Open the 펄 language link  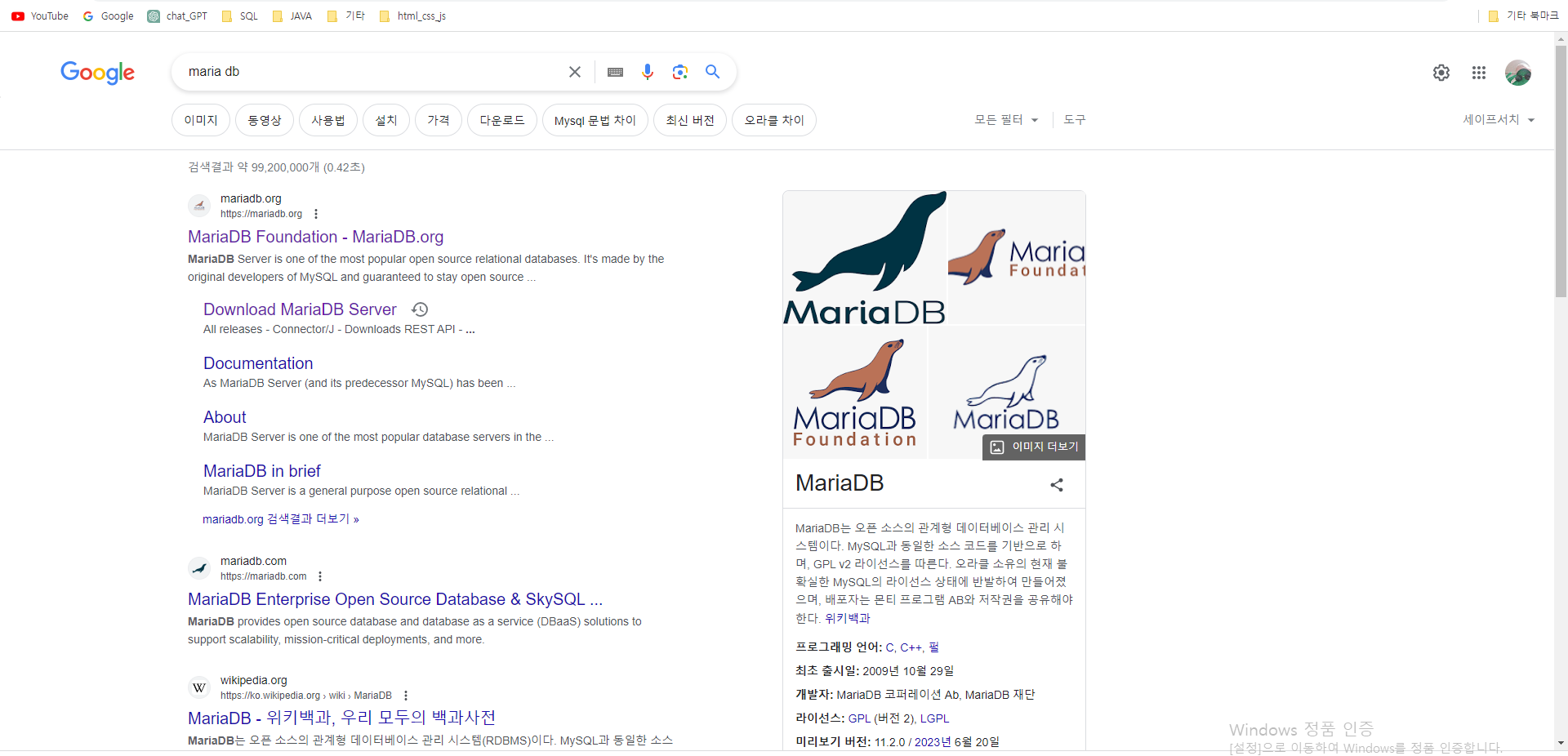(933, 647)
